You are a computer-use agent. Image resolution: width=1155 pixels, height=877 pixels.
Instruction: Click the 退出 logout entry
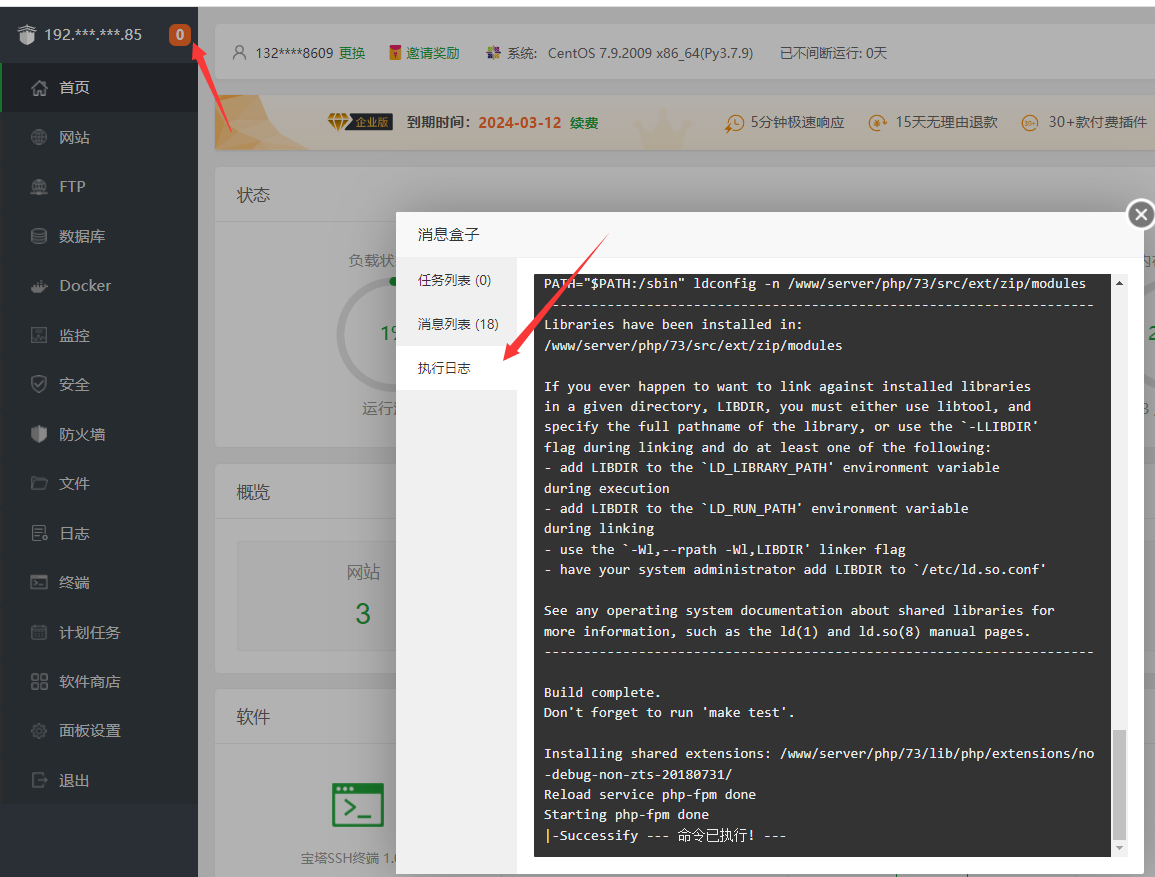99,780
